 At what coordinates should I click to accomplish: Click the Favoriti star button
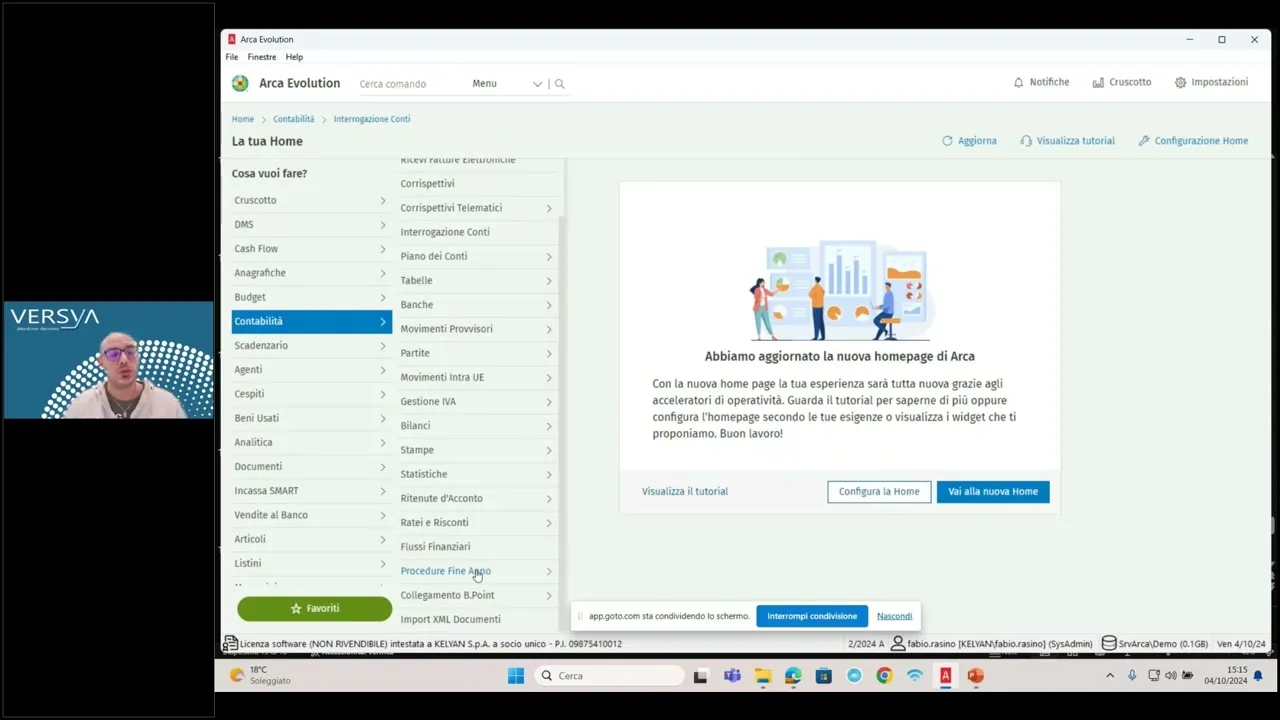[314, 608]
